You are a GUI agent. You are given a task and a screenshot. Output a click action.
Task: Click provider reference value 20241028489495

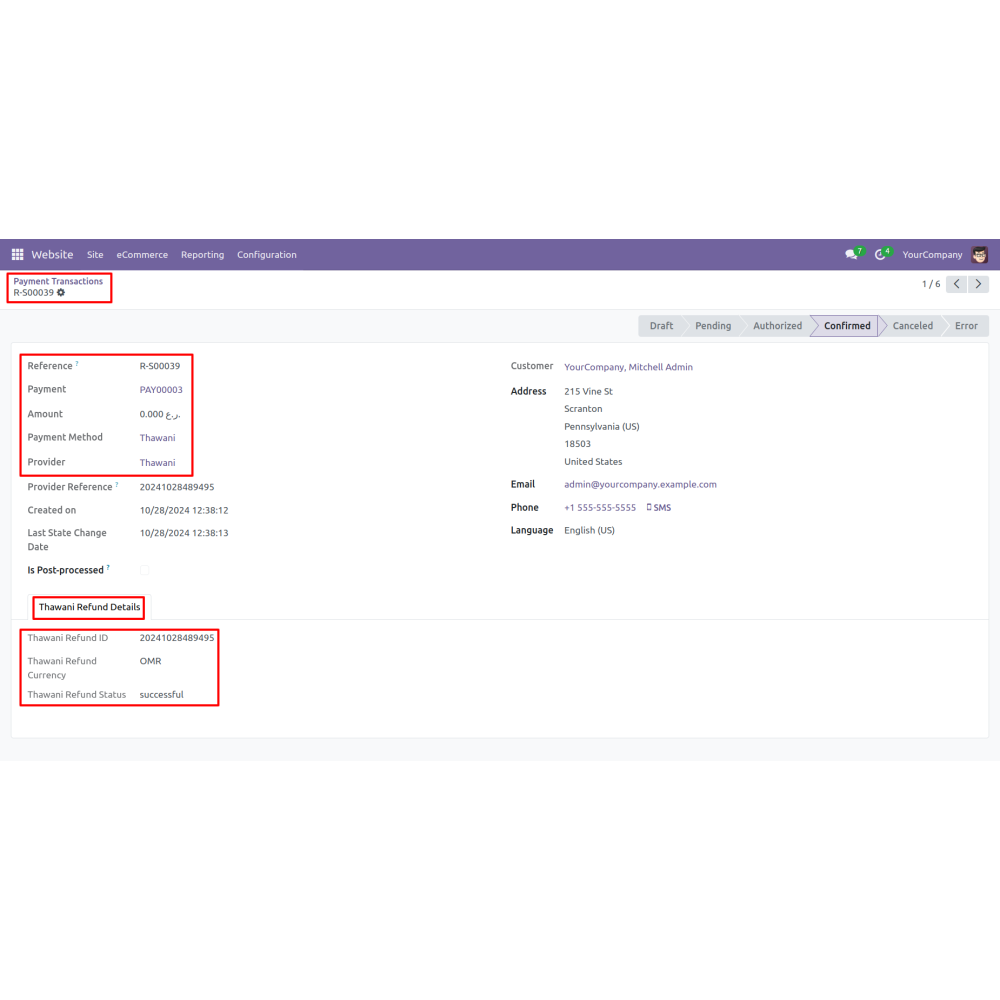177,487
